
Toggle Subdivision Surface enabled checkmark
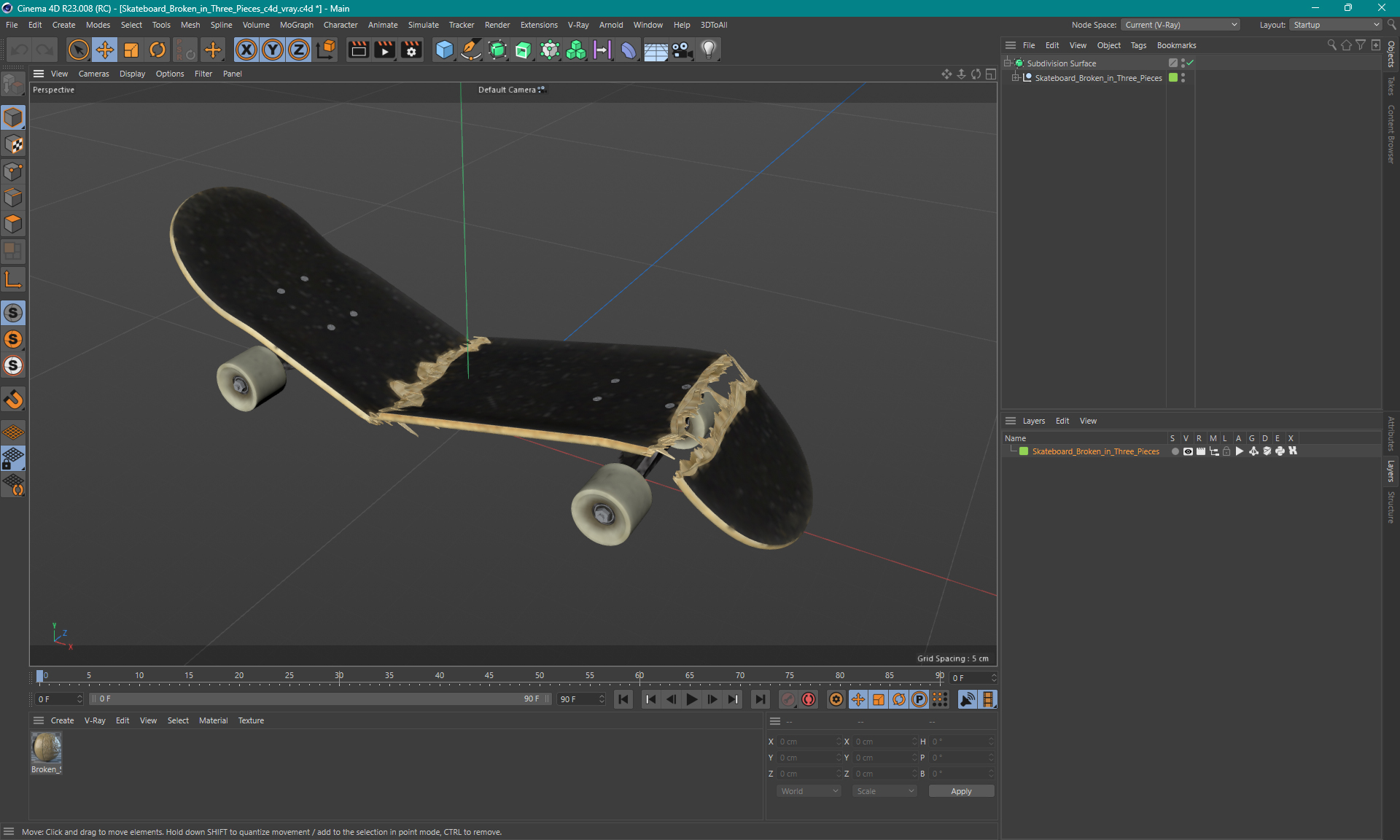point(1190,63)
